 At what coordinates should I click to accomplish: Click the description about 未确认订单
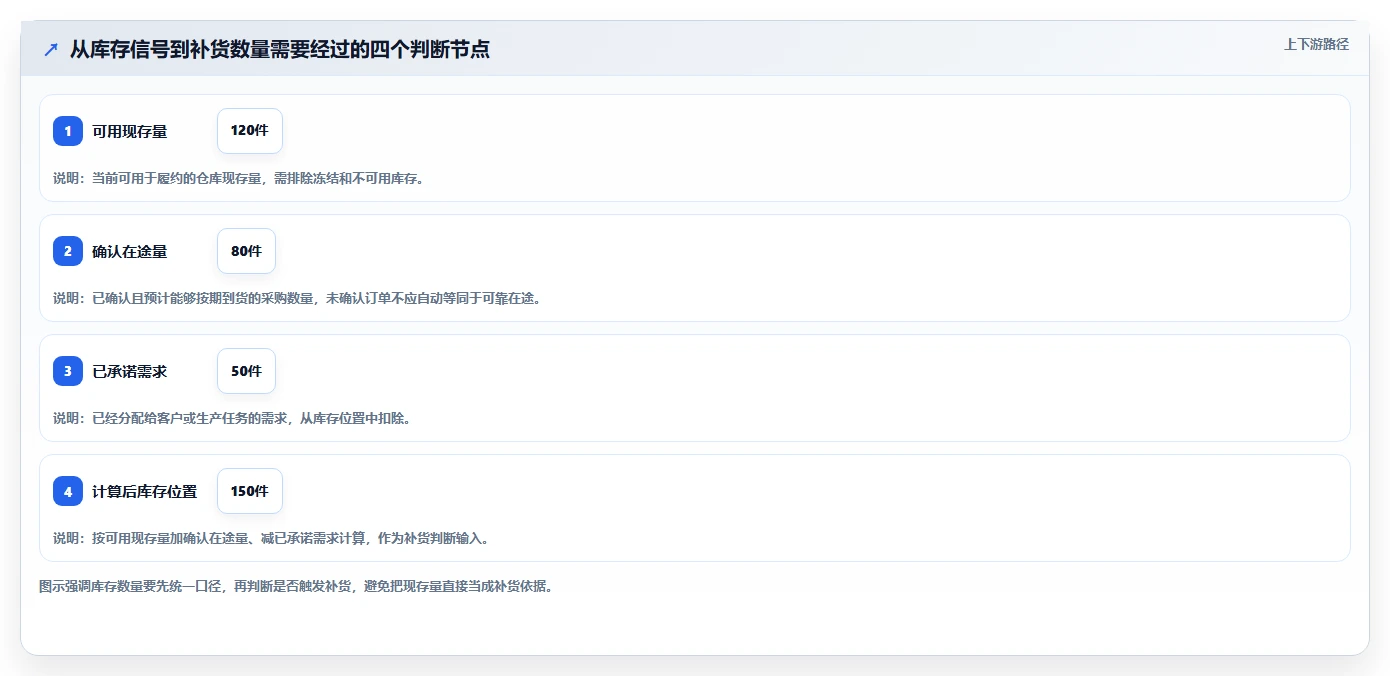297,298
